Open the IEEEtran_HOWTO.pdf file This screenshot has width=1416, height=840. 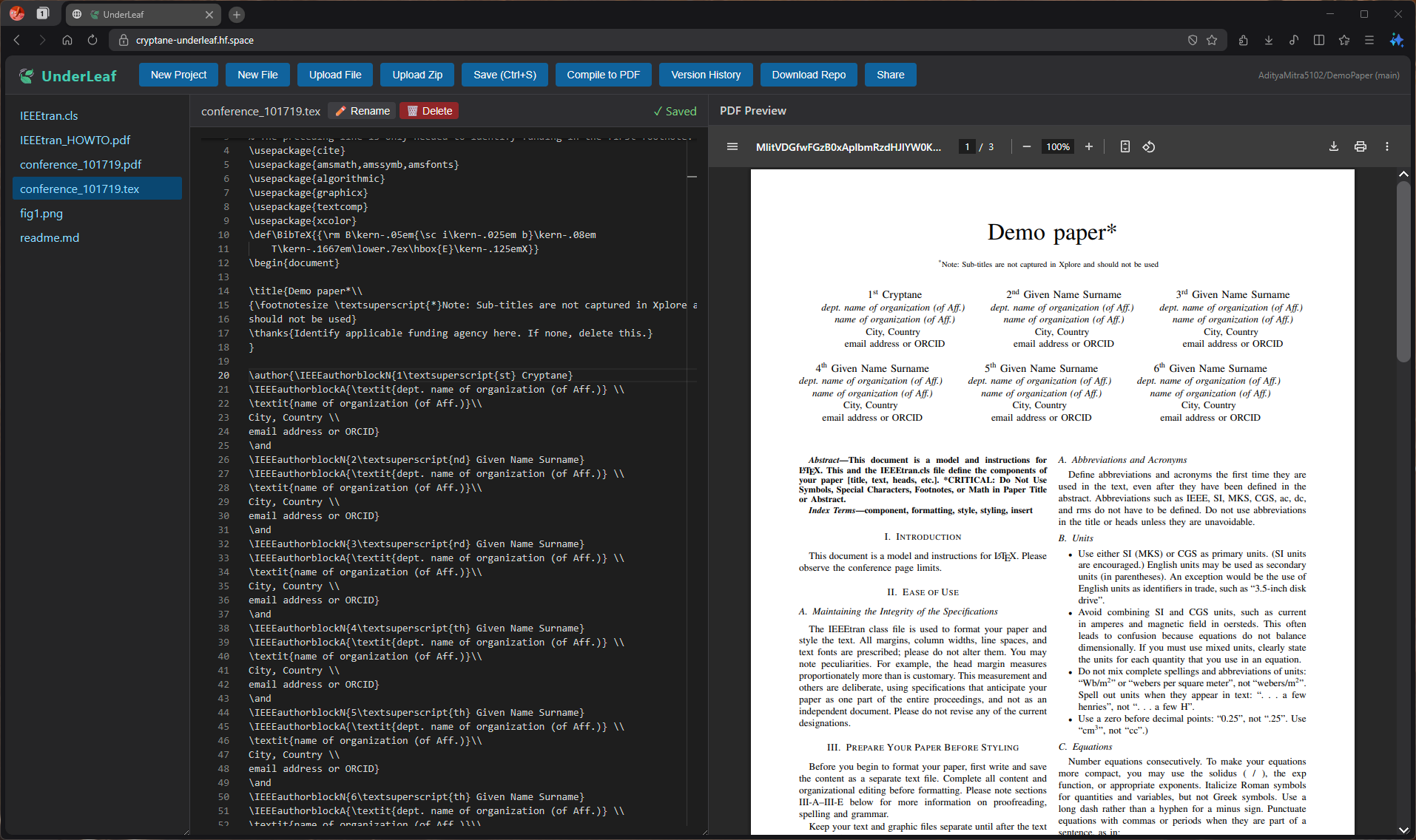click(75, 140)
